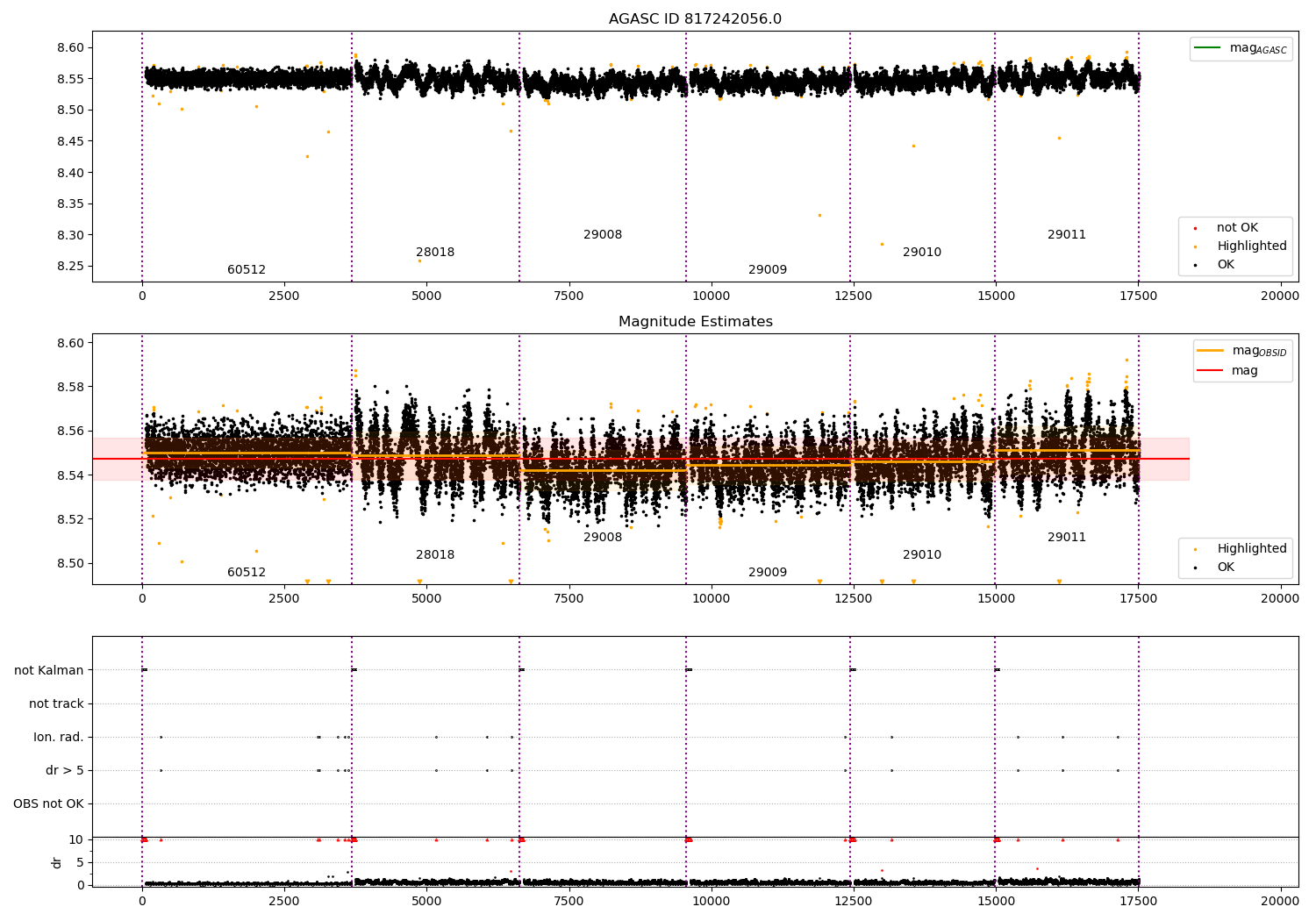Click 'Highlighted' in the Magnitude Estimates legend

[x=1251, y=549]
